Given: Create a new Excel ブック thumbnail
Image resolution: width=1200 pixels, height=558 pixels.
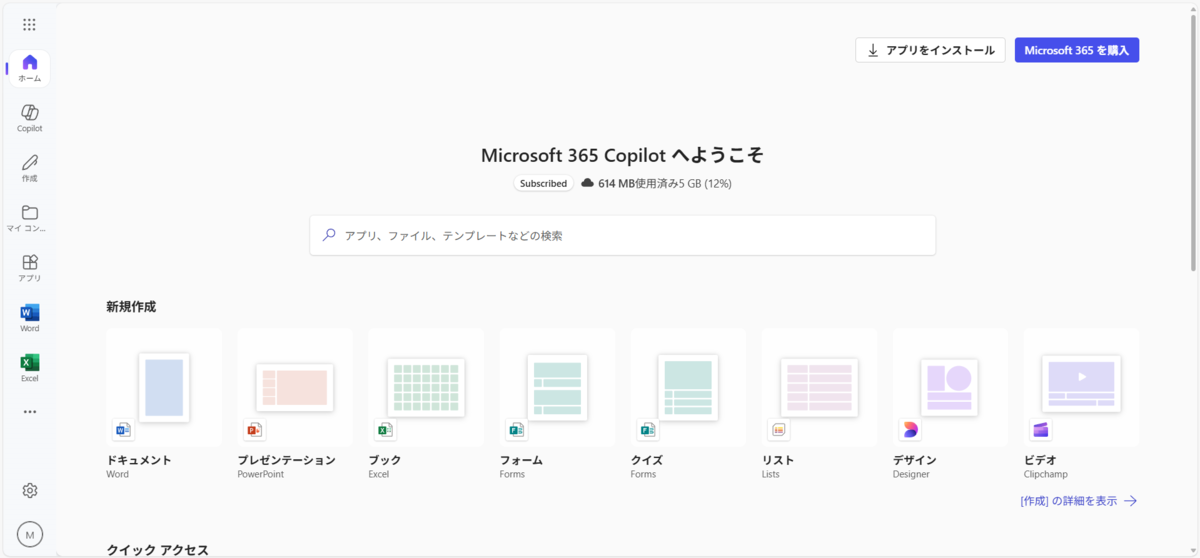Looking at the screenshot, I should 426,387.
